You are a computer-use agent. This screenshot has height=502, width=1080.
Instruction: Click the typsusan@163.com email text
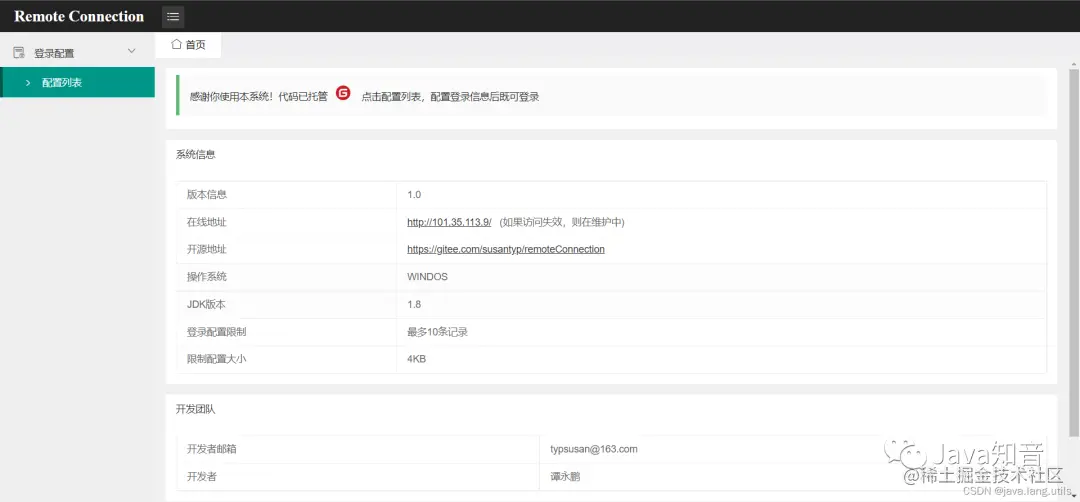[594, 449]
